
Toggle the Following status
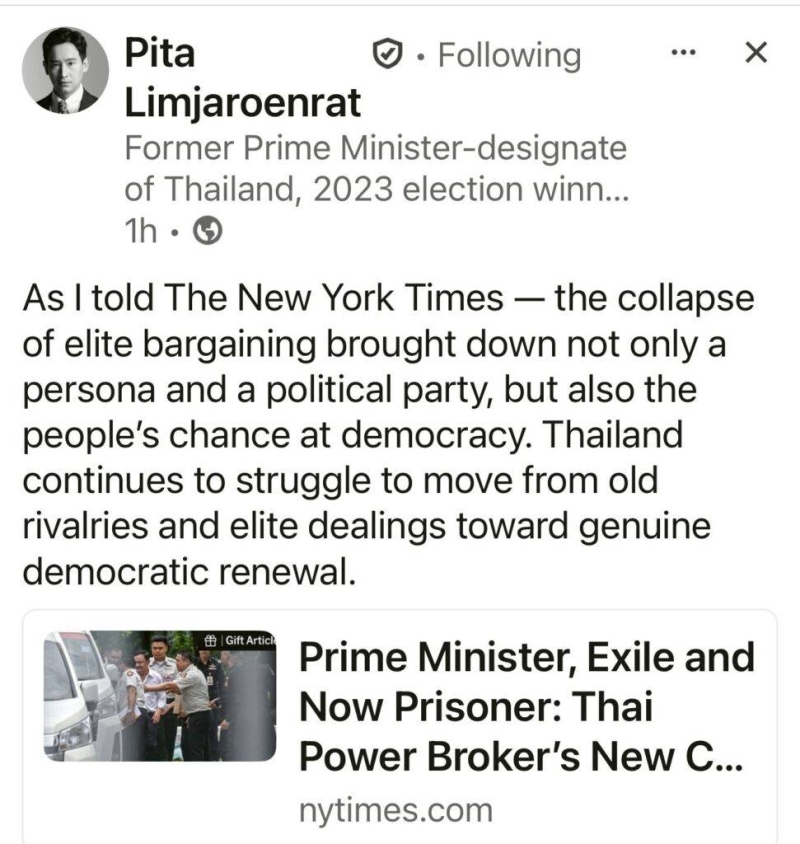(x=509, y=54)
